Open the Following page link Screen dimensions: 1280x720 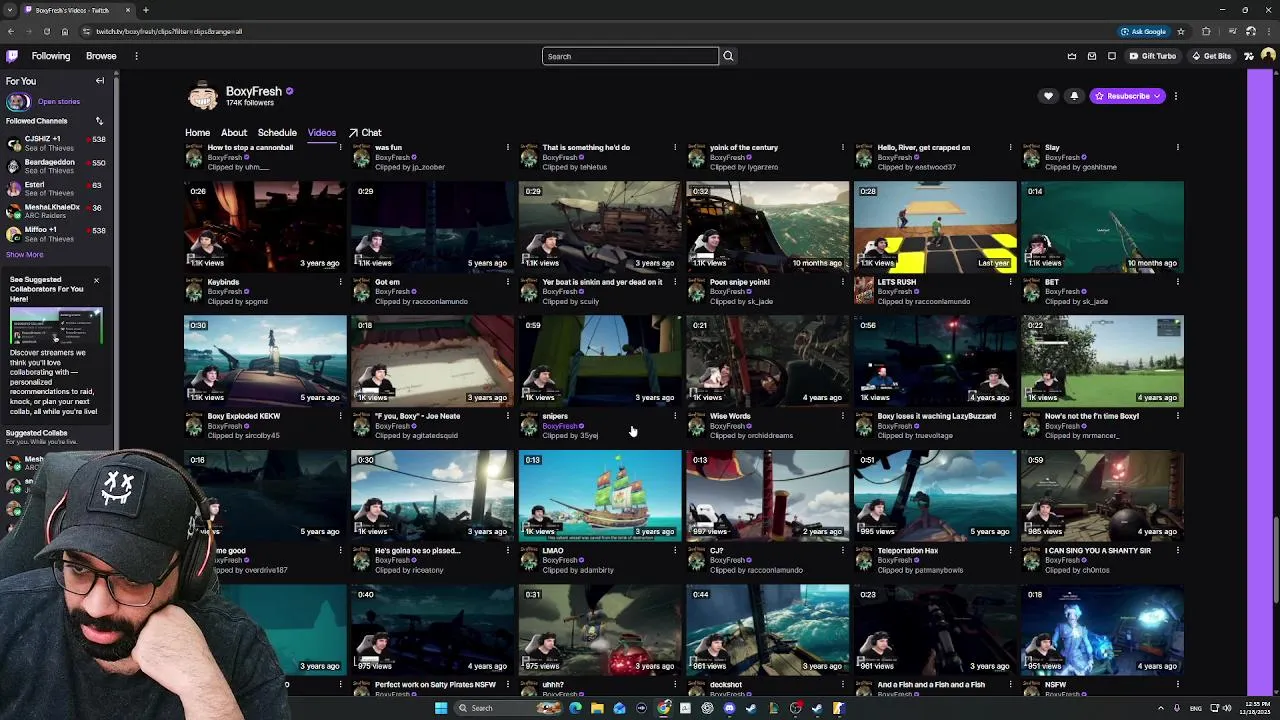tap(51, 56)
